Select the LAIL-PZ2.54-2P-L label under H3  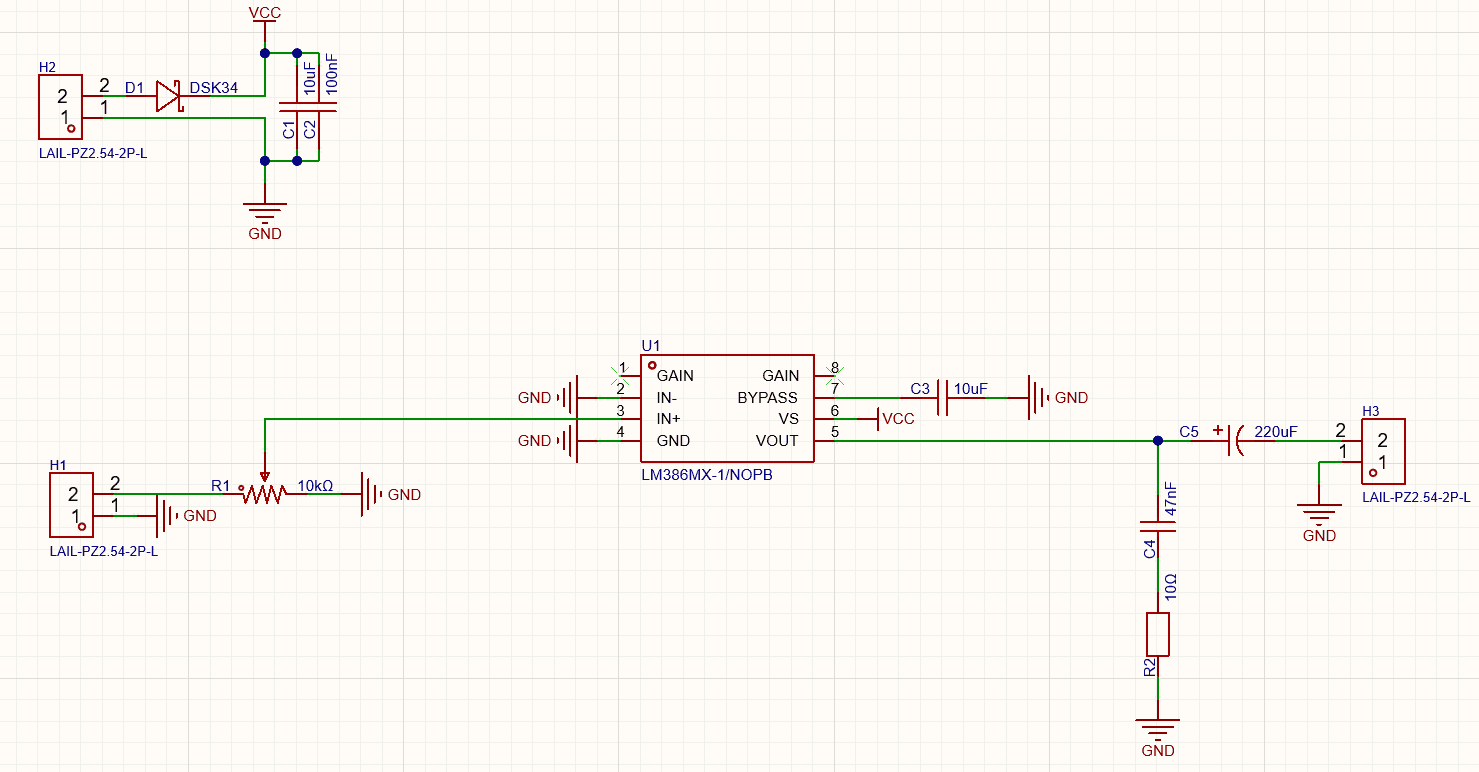[1416, 497]
